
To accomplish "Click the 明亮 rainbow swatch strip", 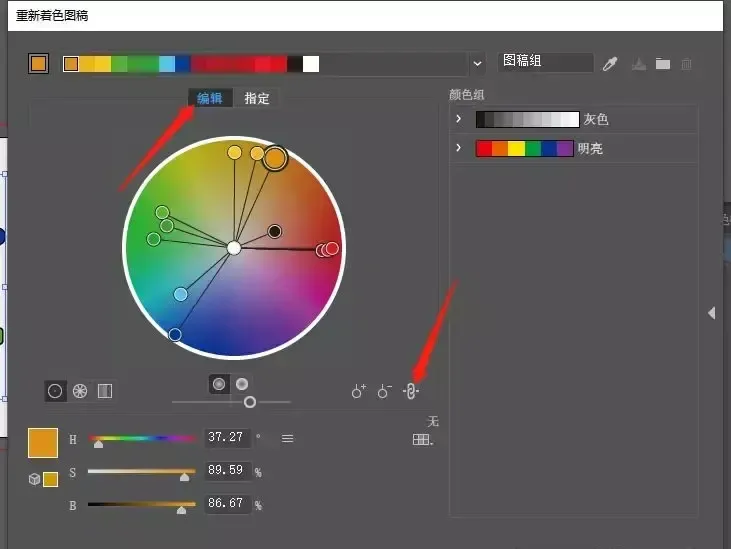I will coord(524,148).
